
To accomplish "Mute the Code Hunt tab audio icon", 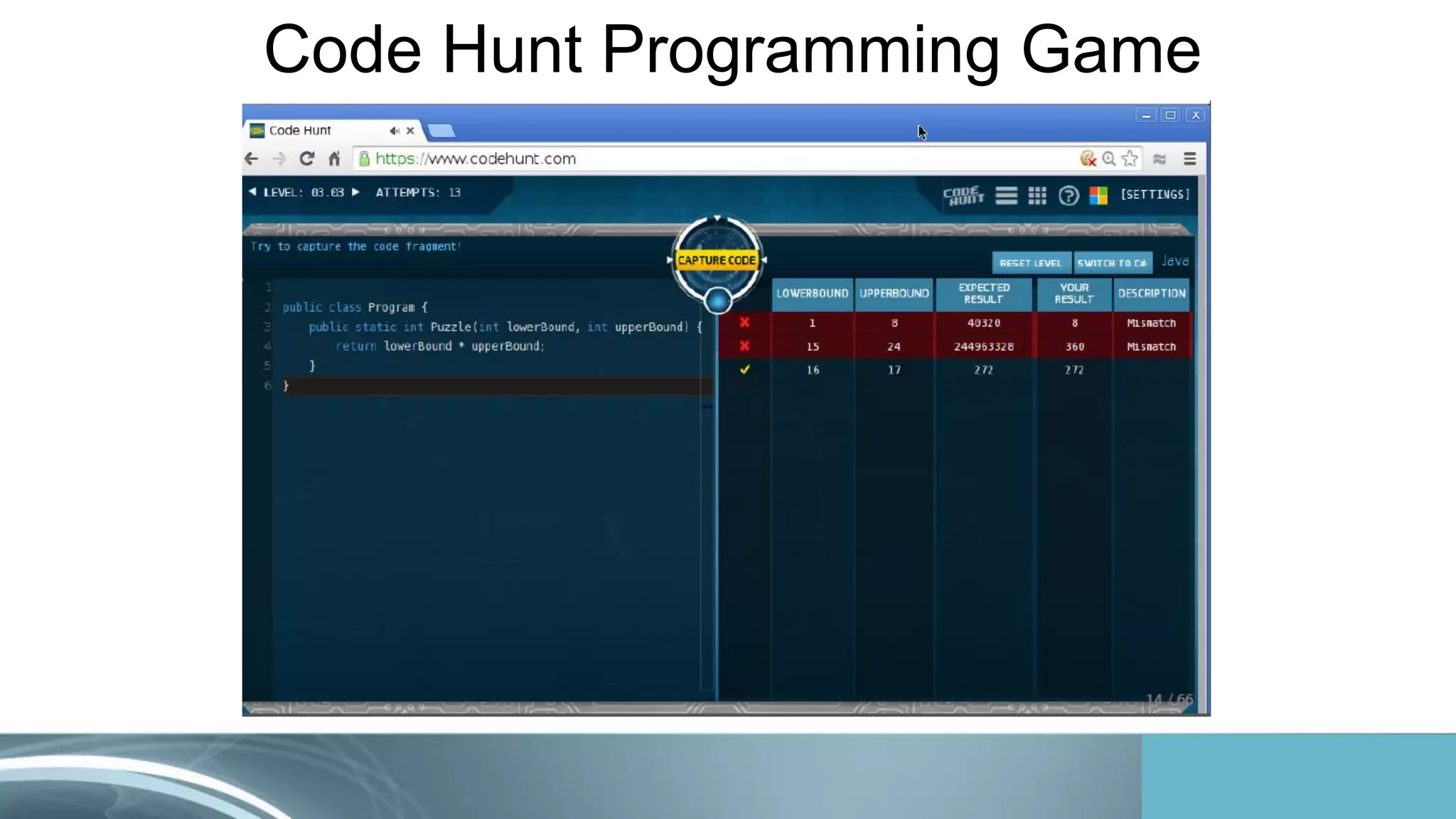I will 395,130.
